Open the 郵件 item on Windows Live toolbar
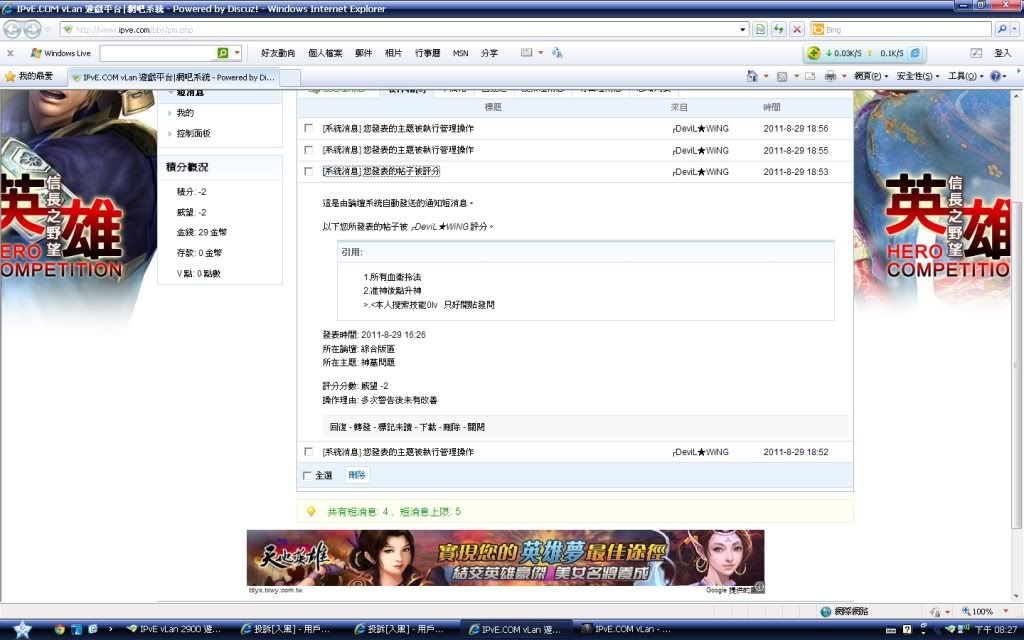The image size is (1024, 640). coord(363,53)
